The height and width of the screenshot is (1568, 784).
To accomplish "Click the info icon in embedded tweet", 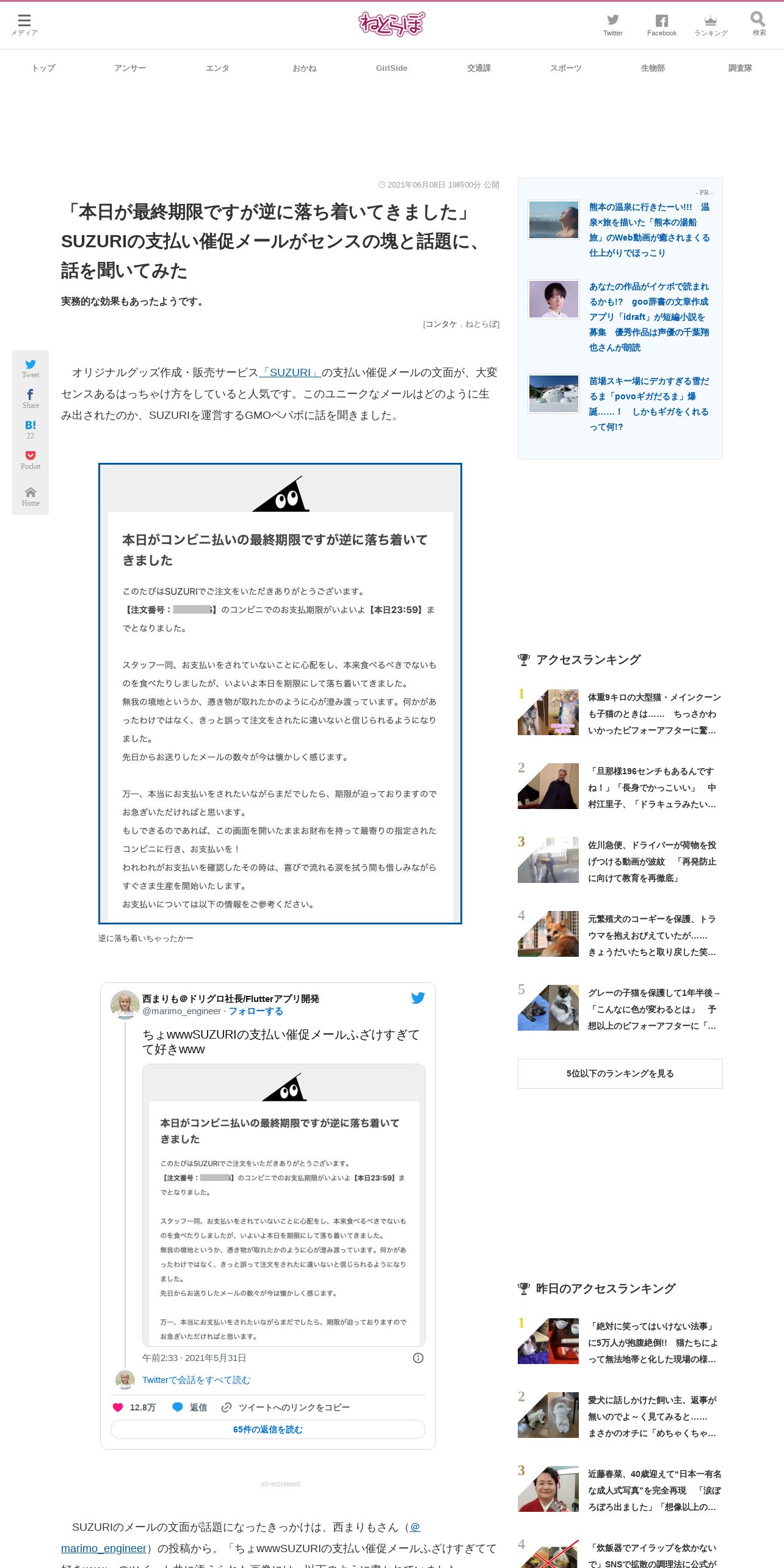I will coord(418,1358).
